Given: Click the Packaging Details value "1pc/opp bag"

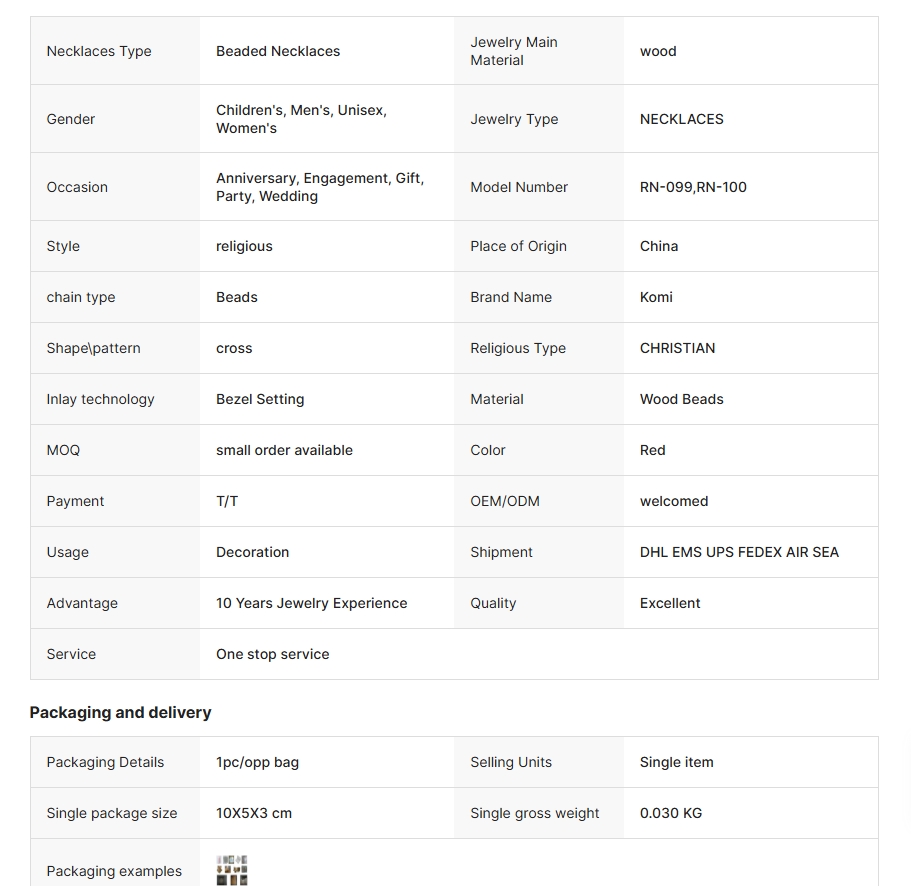Looking at the screenshot, I should click(257, 762).
